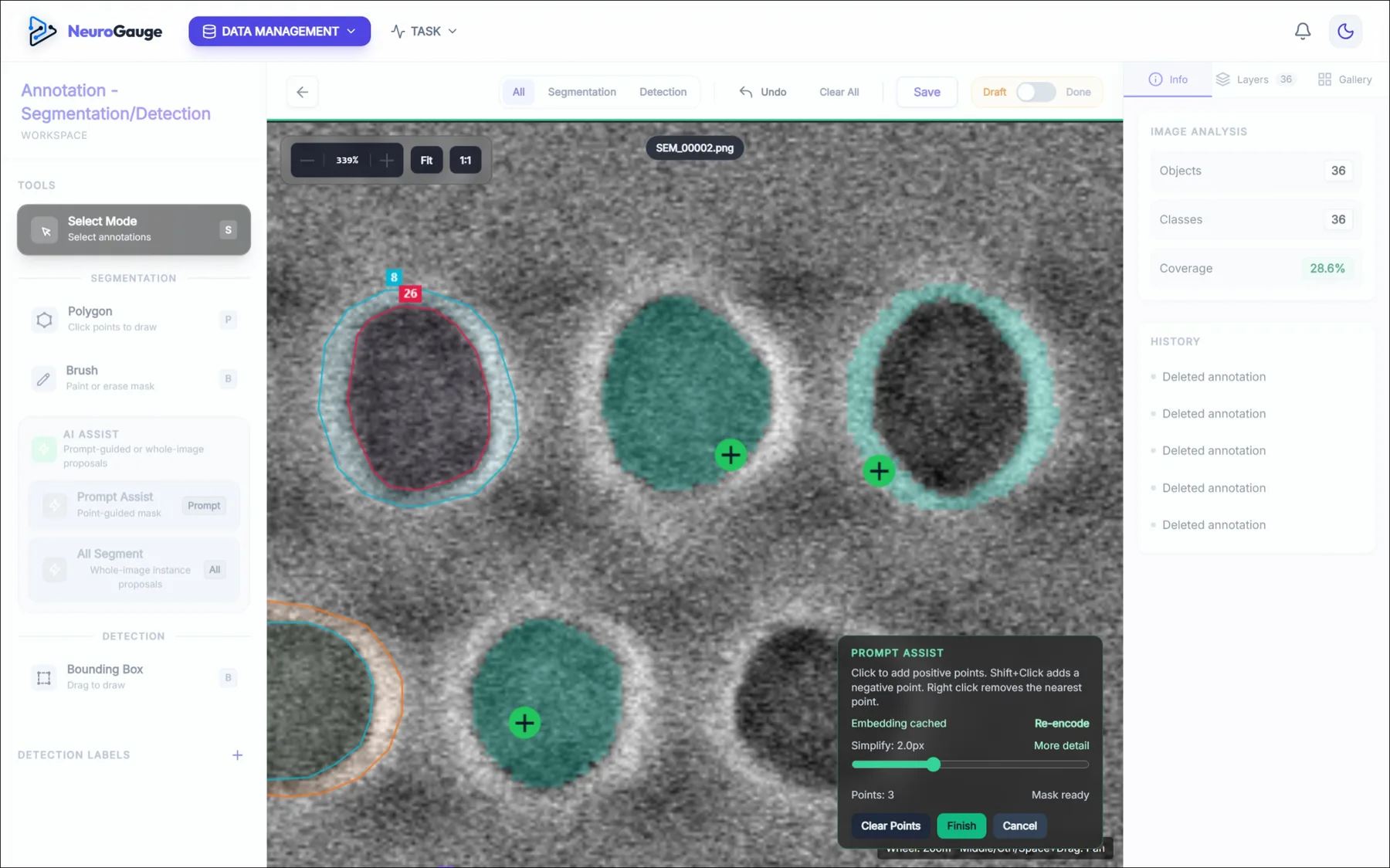
Task: Click the Annotation - Segmentation/Detection title
Action: (x=116, y=102)
